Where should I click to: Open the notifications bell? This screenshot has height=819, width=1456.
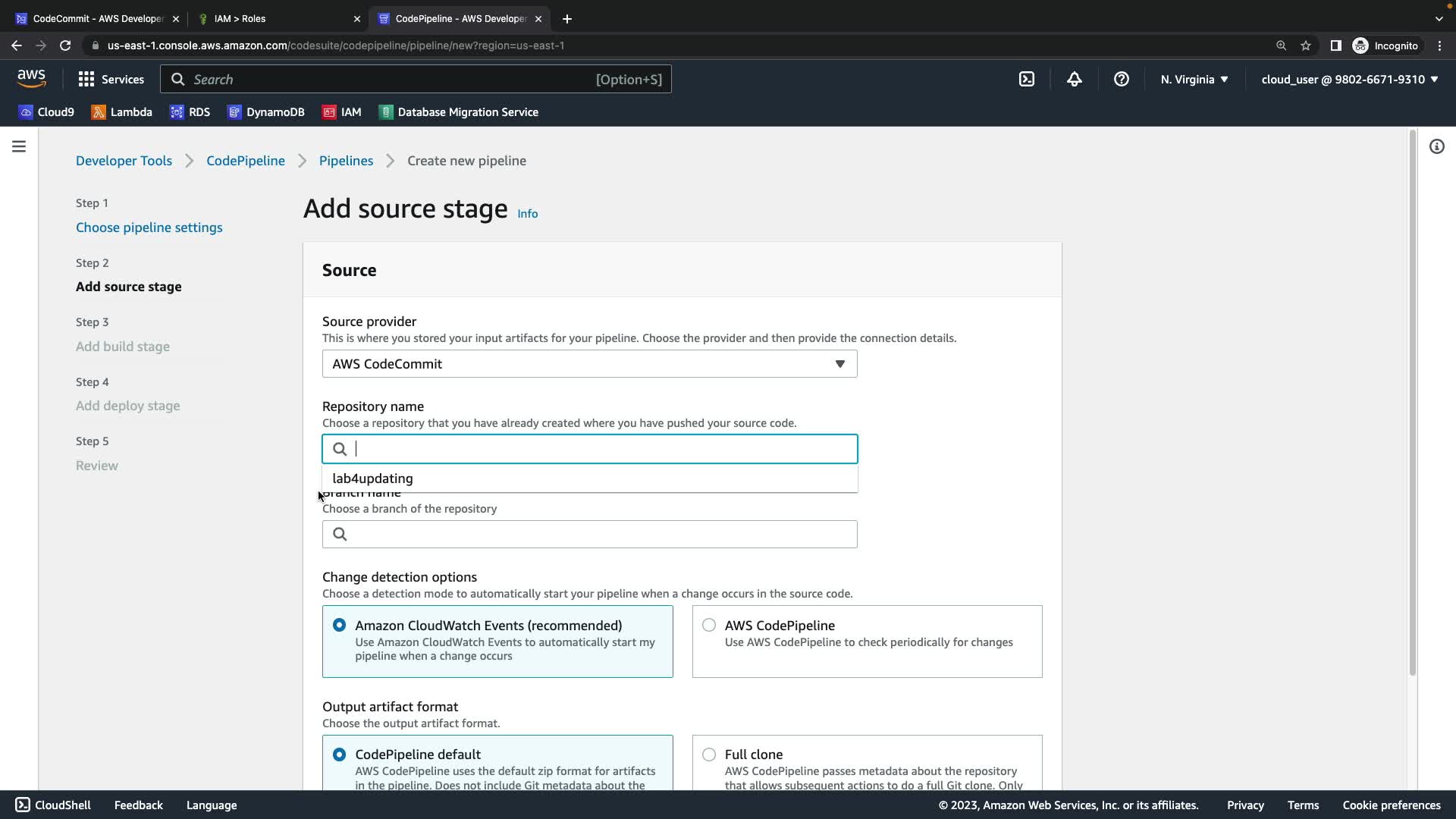pyautogui.click(x=1075, y=79)
